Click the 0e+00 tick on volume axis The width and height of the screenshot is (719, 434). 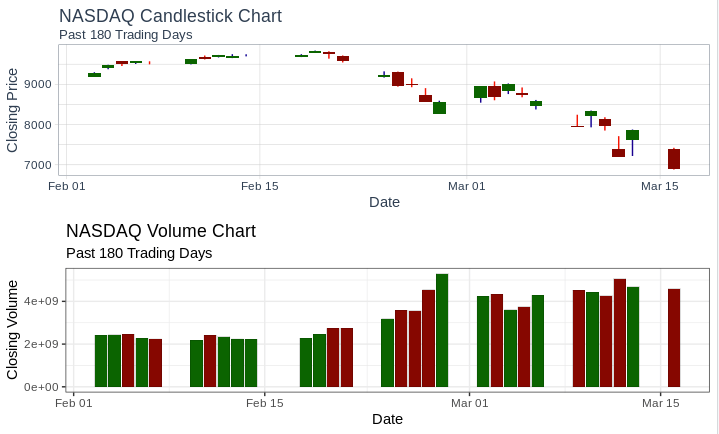coord(43,387)
